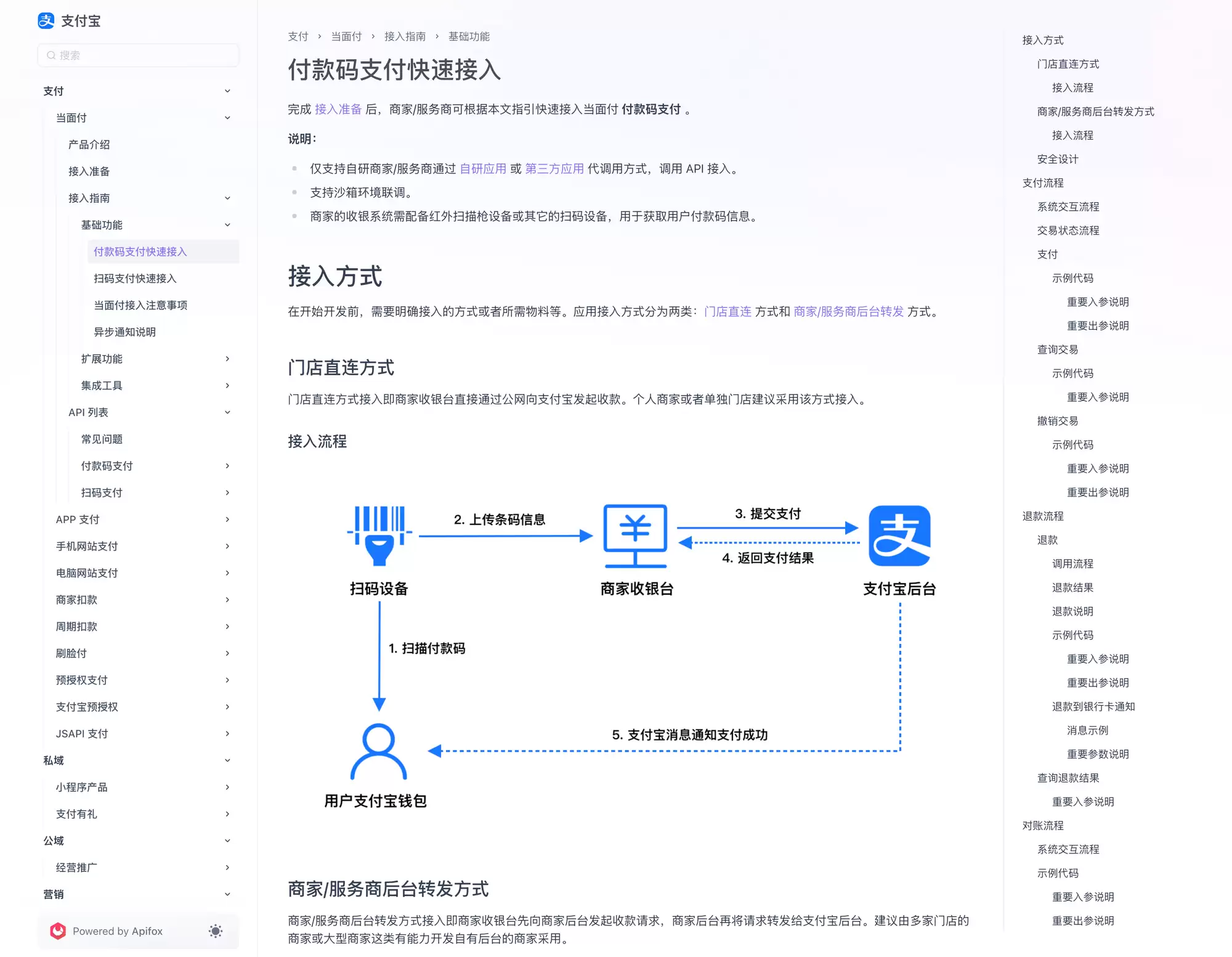This screenshot has width=1232, height=957.
Task: Jump to 退款到银行卡通知 in outline
Action: 1093,707
